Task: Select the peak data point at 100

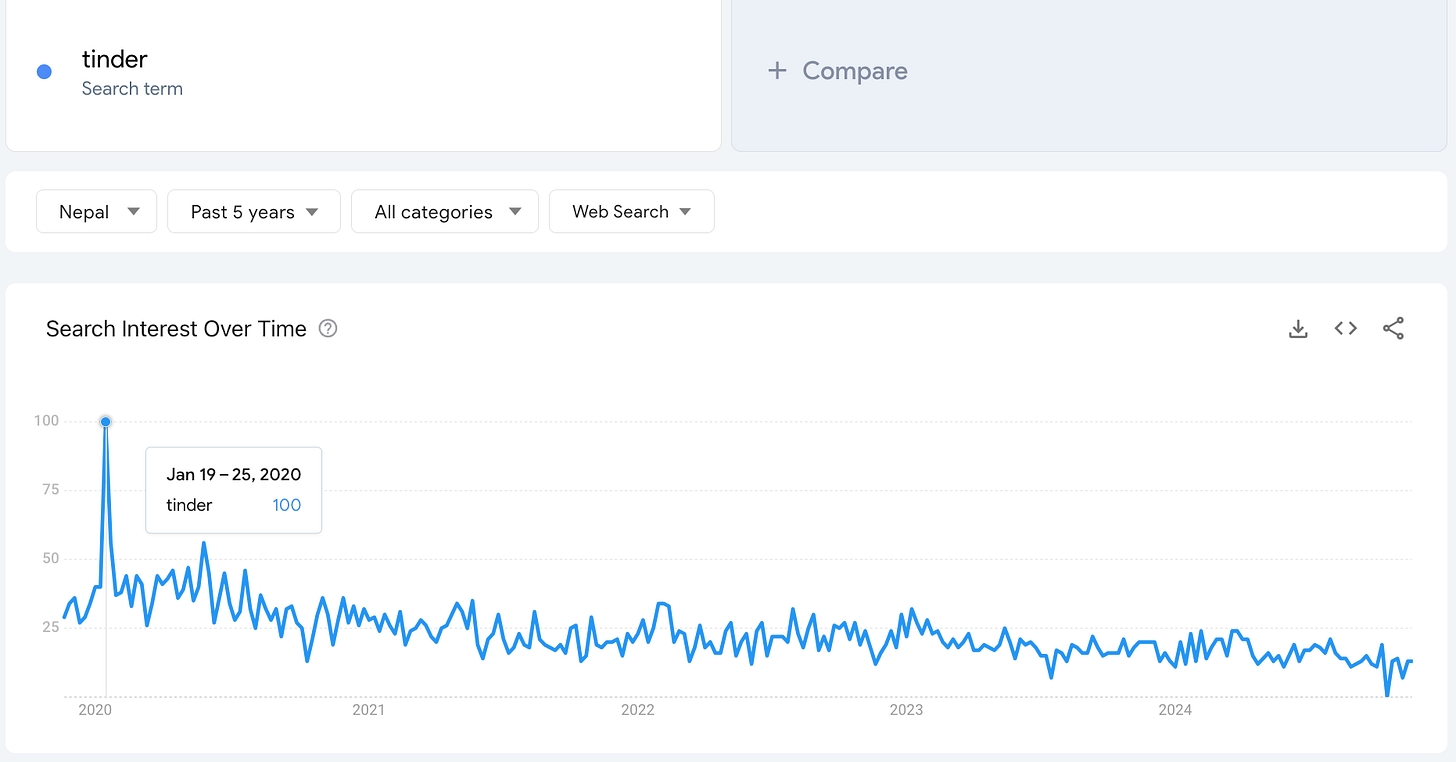Action: tap(106, 421)
